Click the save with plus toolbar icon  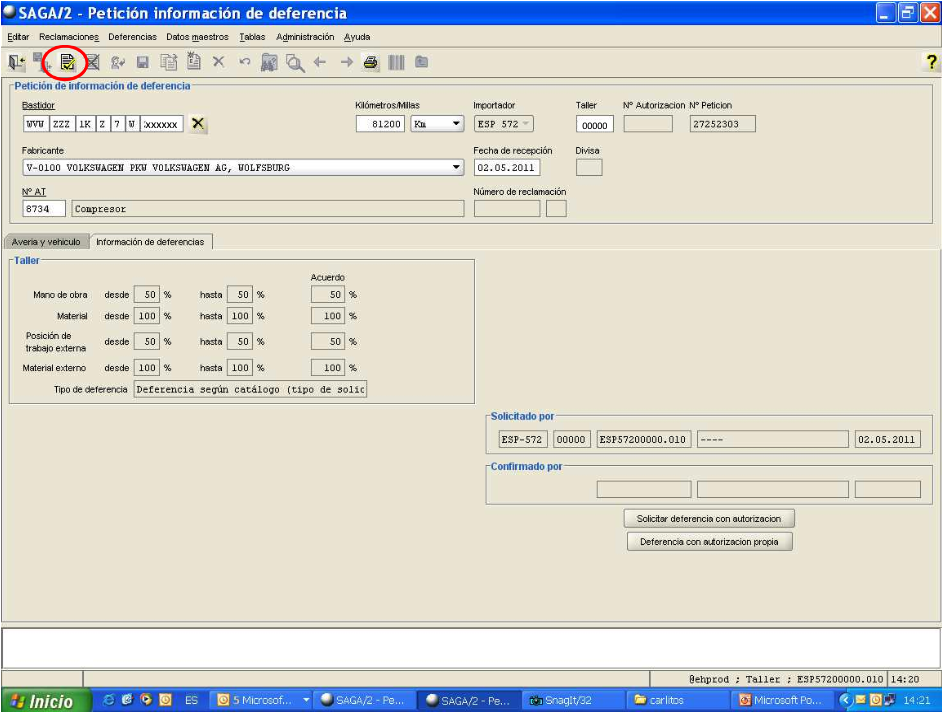click(42, 62)
